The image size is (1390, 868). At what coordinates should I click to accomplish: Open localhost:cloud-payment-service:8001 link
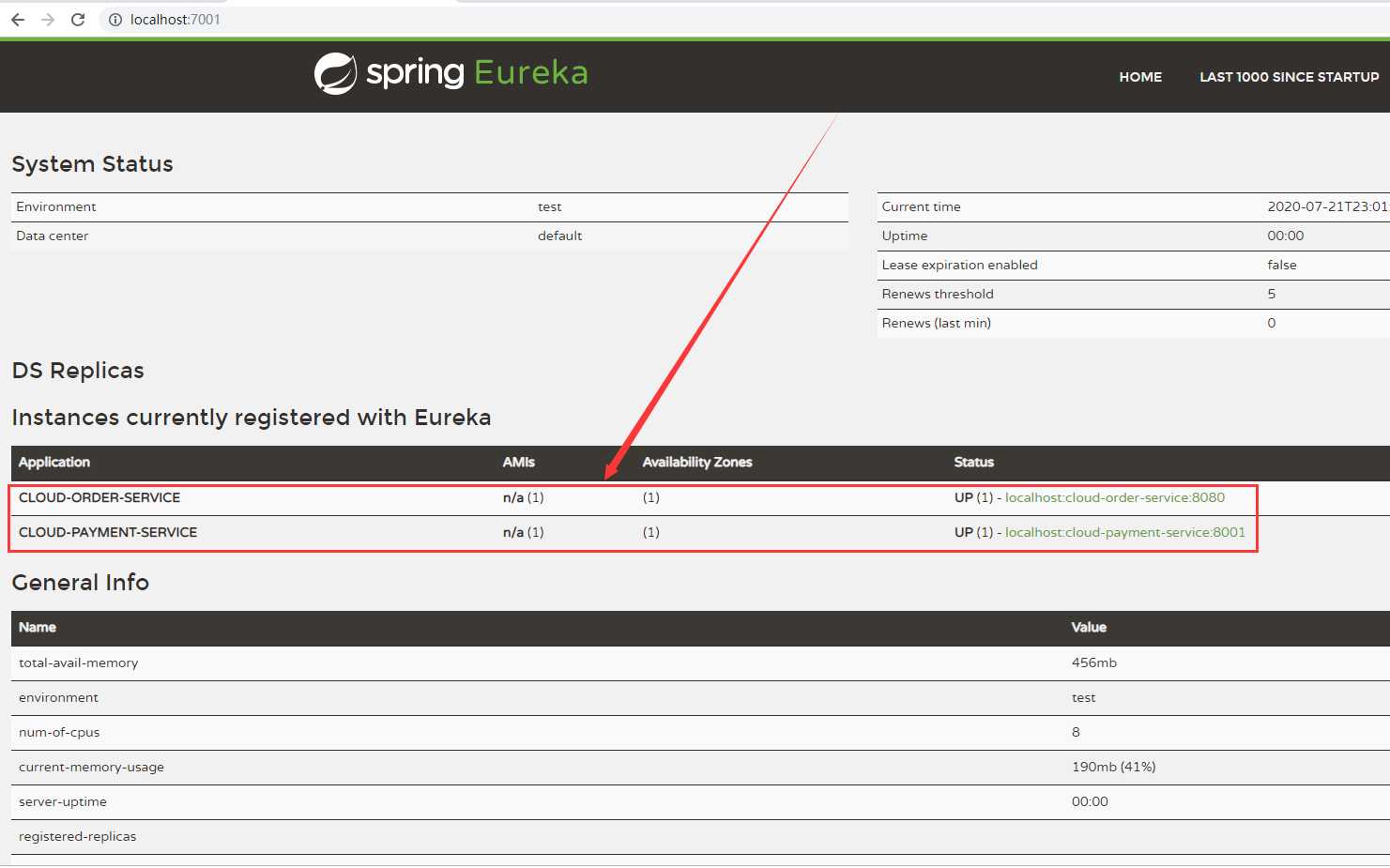(x=1125, y=532)
